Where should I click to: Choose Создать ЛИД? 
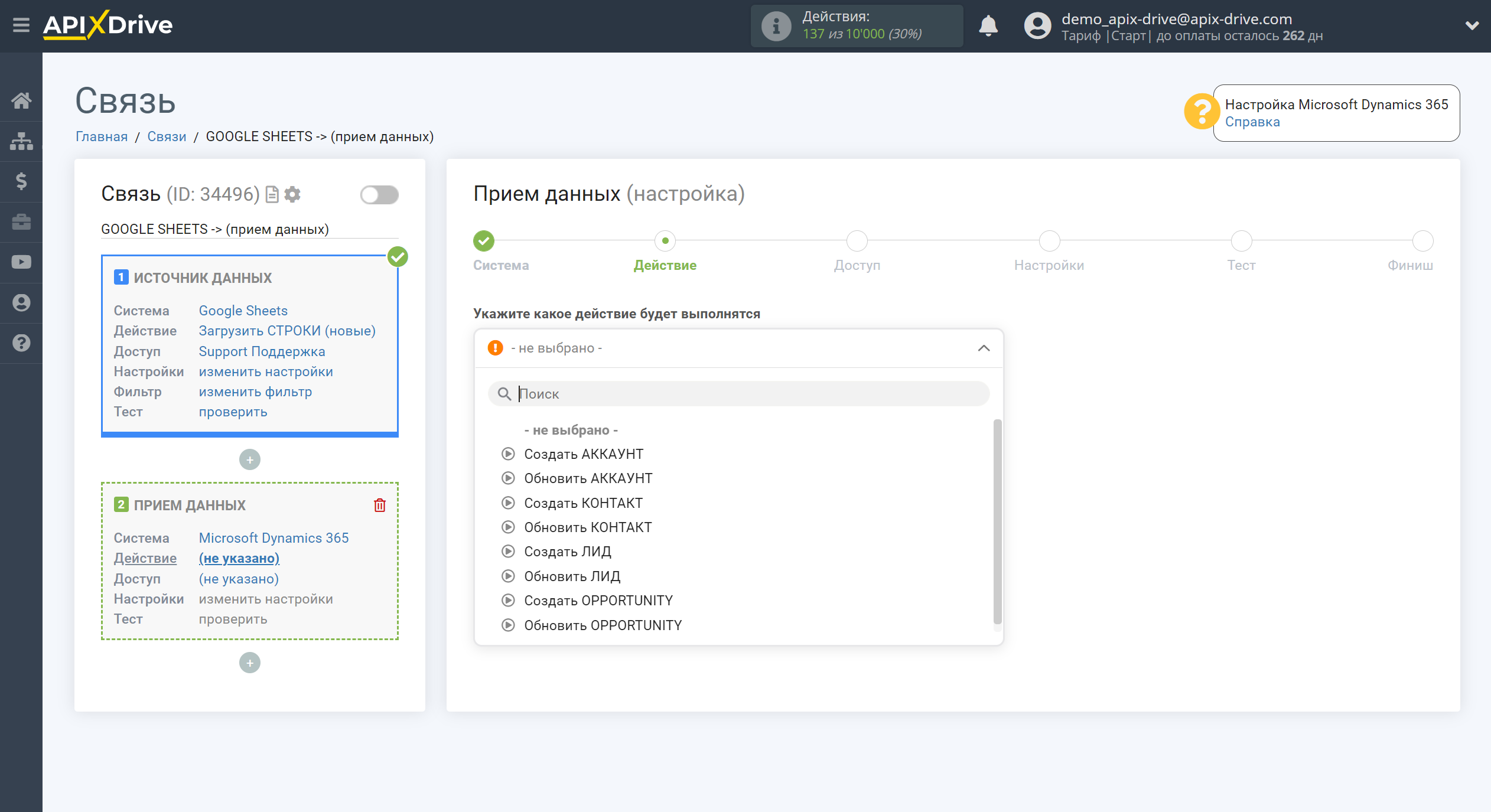(568, 552)
